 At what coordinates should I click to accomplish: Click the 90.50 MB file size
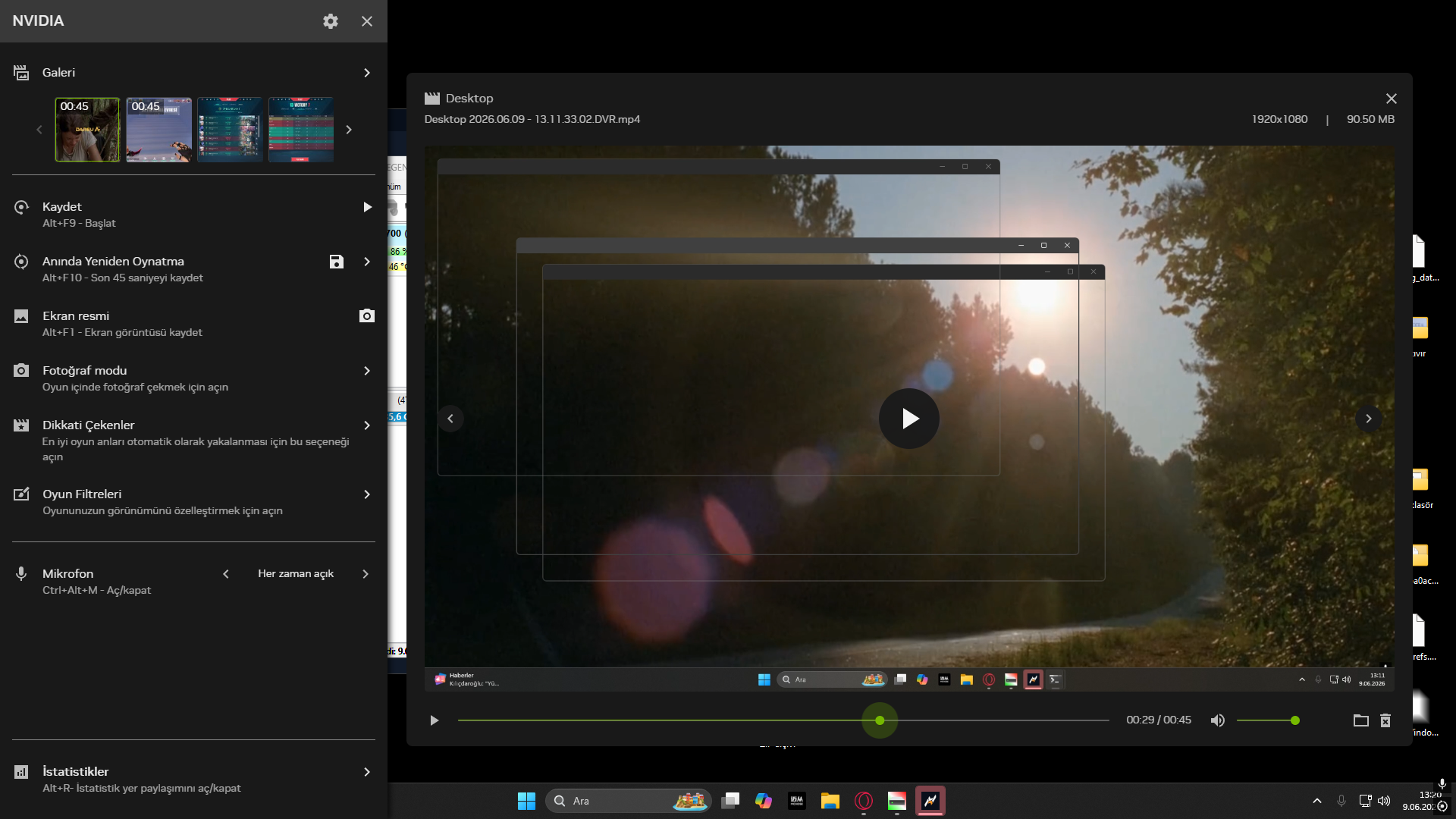coord(1371,119)
